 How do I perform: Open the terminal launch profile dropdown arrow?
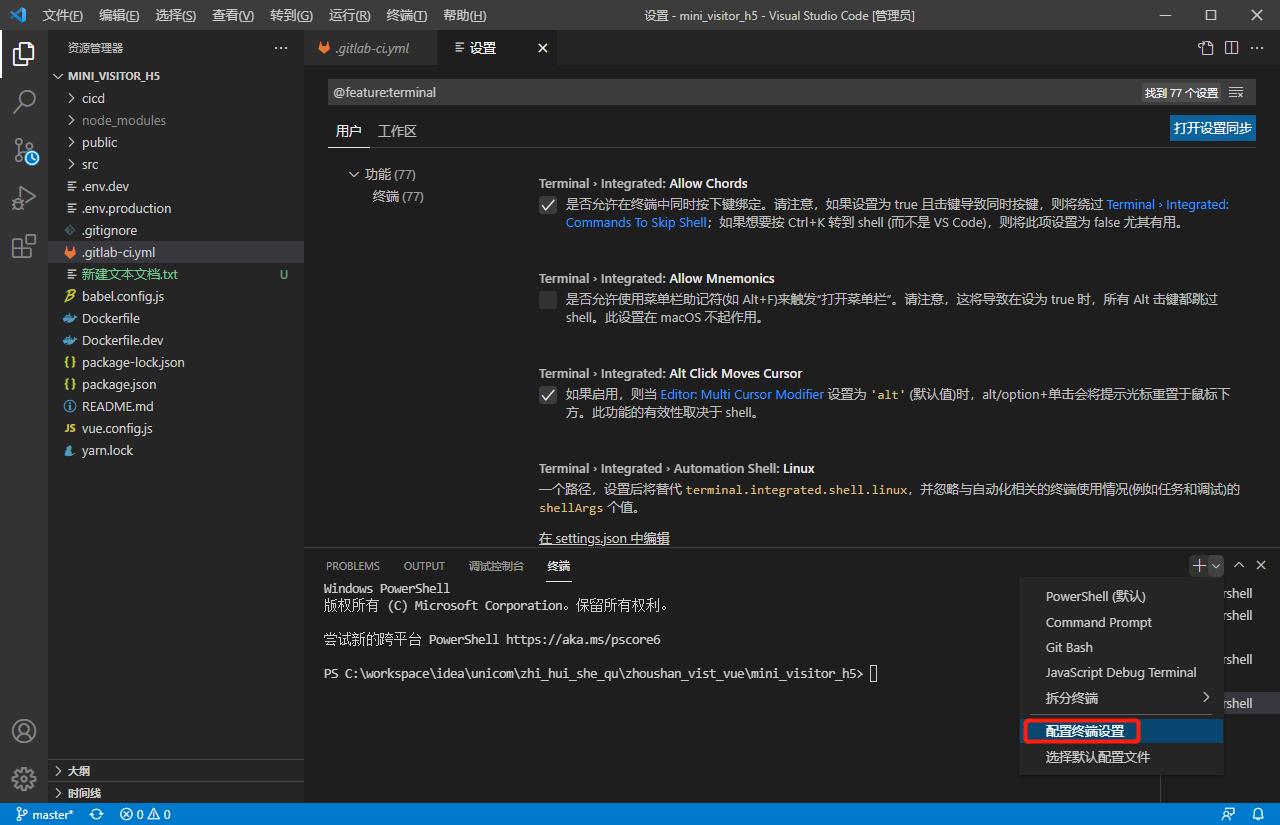pyautogui.click(x=1216, y=566)
